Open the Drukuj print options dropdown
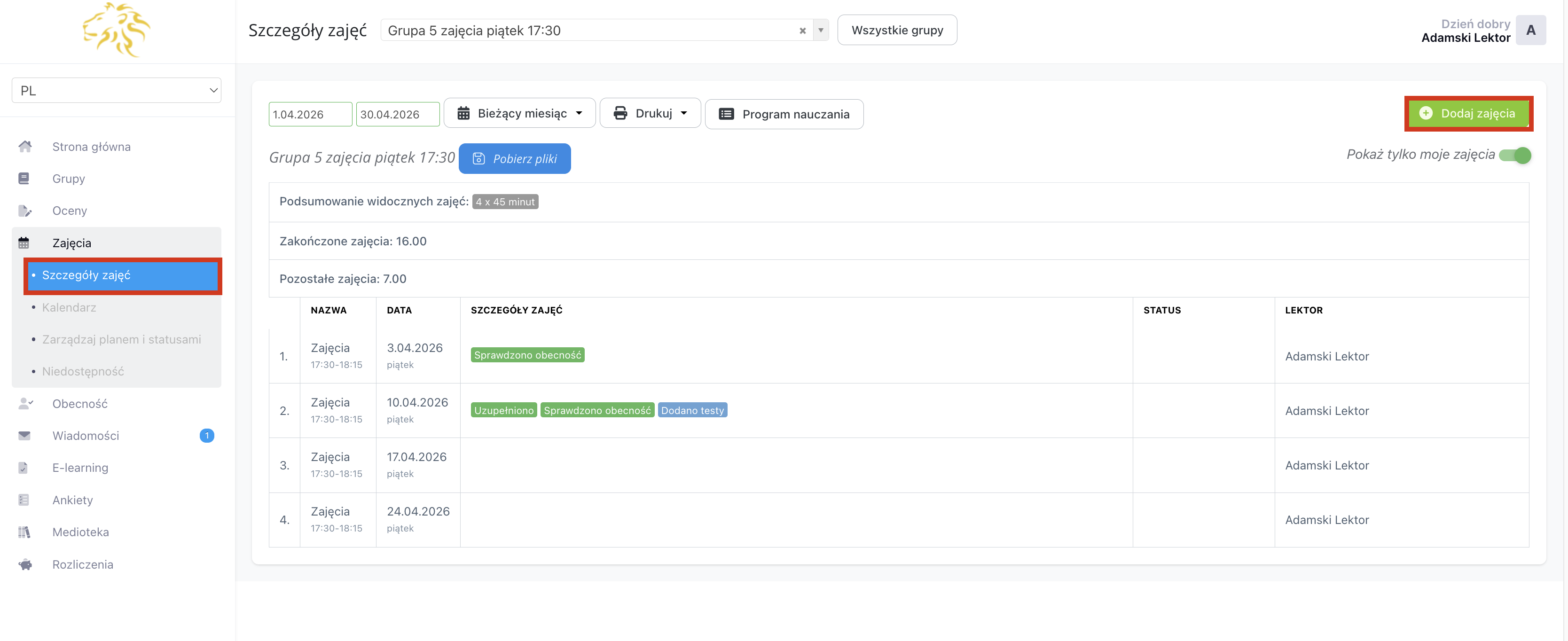The width and height of the screenshot is (1568, 641). tap(650, 114)
